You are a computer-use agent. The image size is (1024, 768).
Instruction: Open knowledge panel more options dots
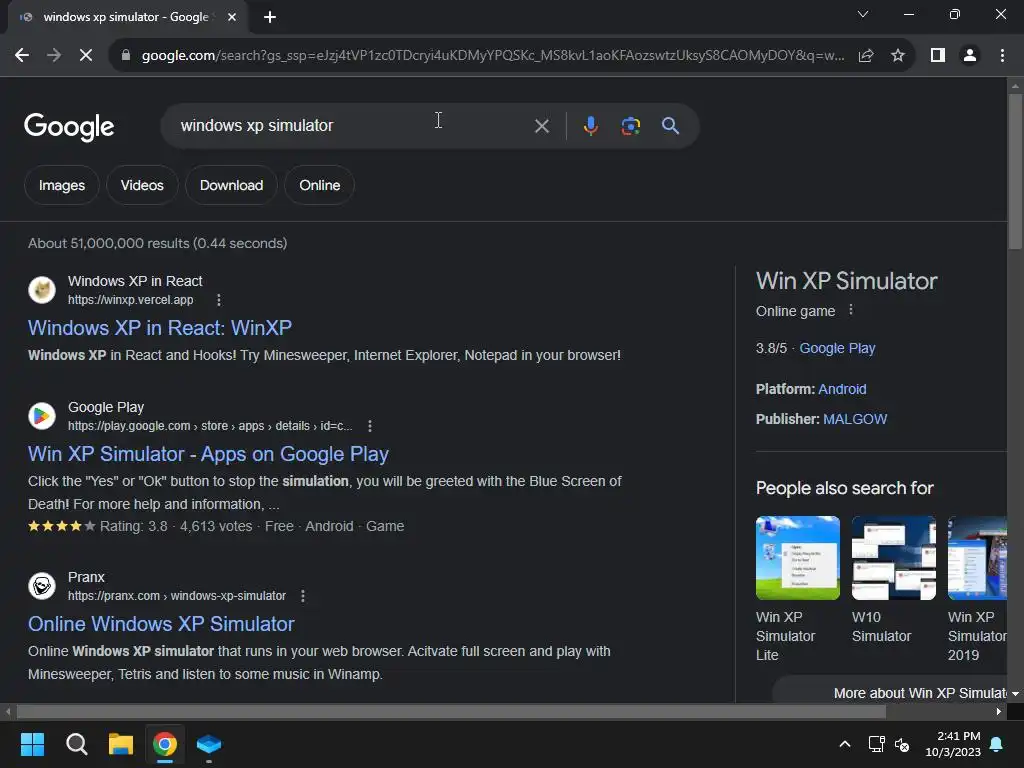point(850,310)
